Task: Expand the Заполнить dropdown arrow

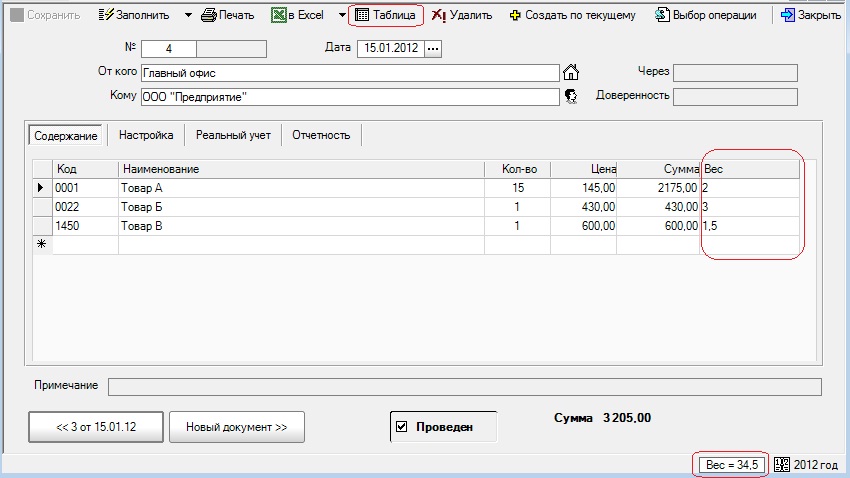Action: click(x=188, y=16)
